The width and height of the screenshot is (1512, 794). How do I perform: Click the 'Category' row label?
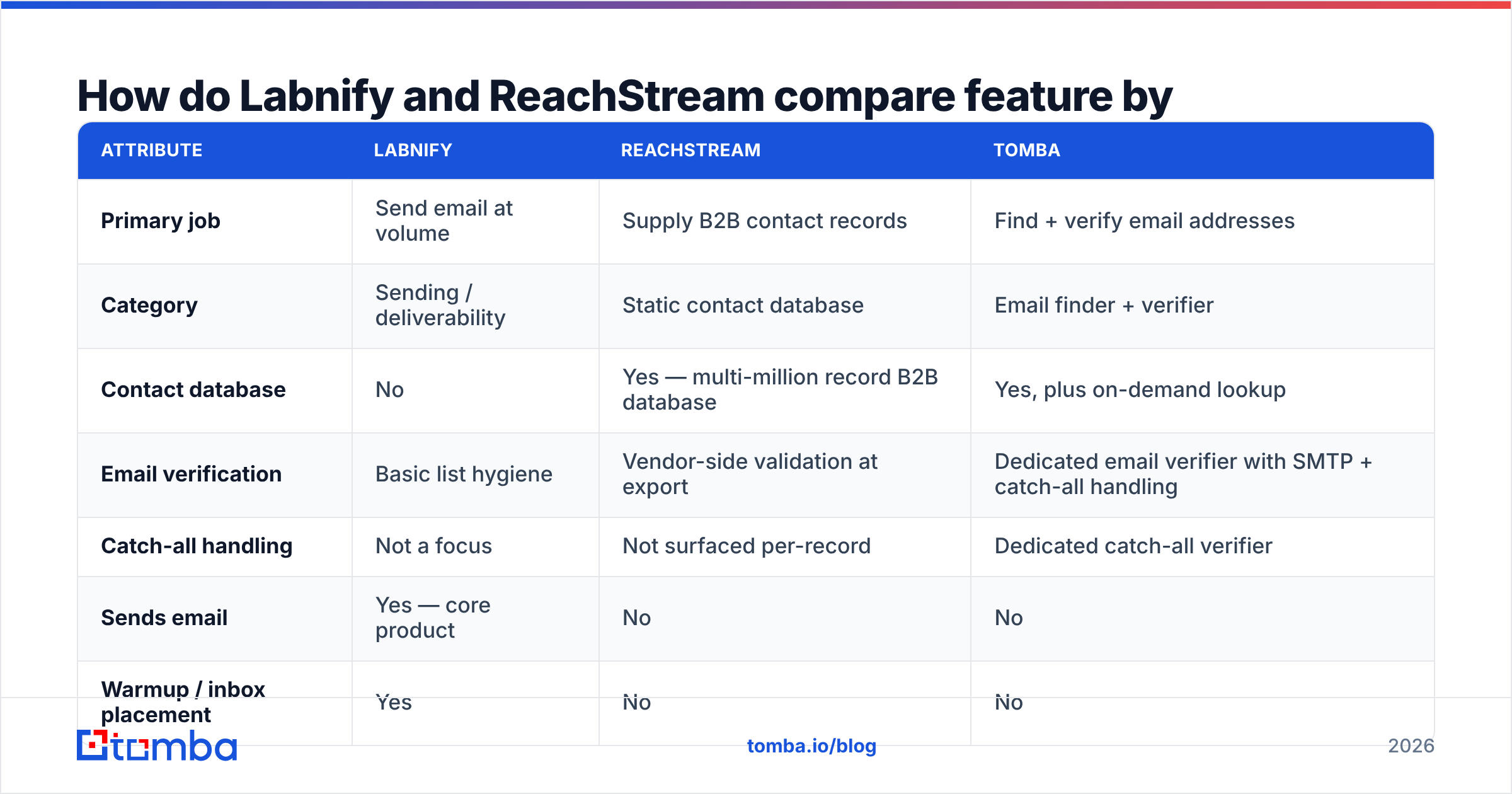pos(149,306)
